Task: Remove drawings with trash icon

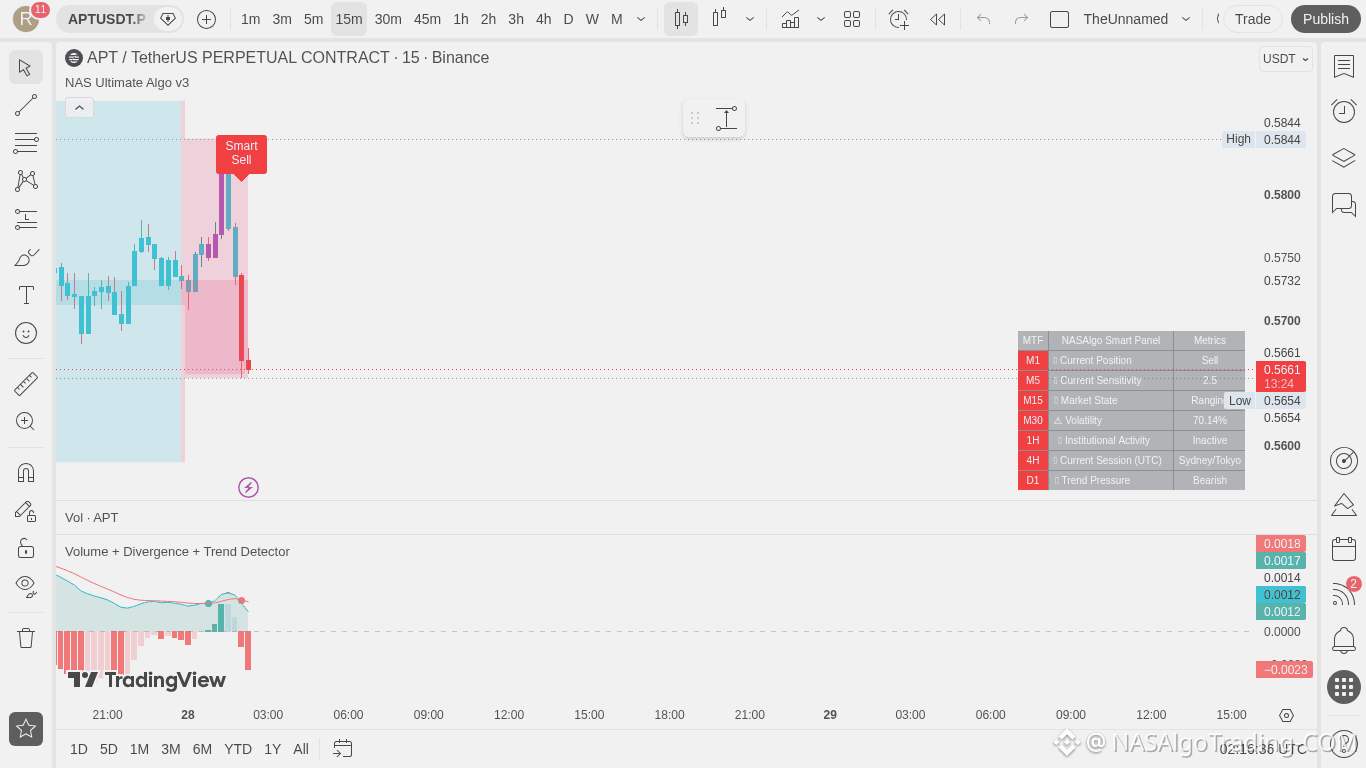Action: (26, 638)
